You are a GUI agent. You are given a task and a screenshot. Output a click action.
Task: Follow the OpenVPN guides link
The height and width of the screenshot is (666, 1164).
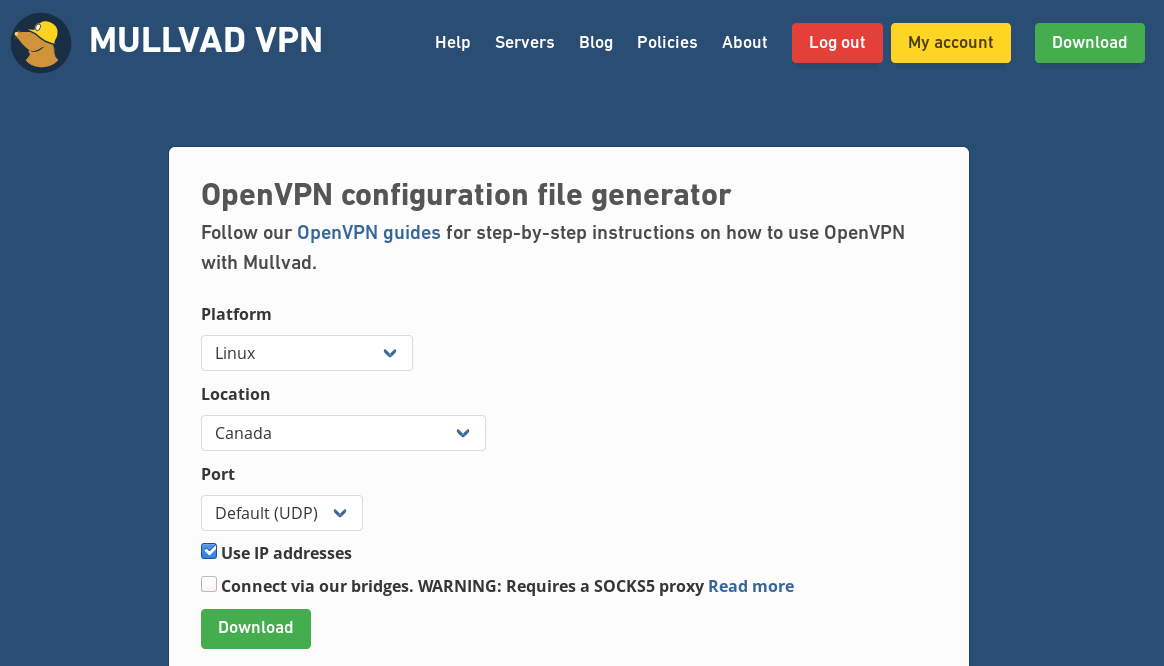pyautogui.click(x=368, y=233)
